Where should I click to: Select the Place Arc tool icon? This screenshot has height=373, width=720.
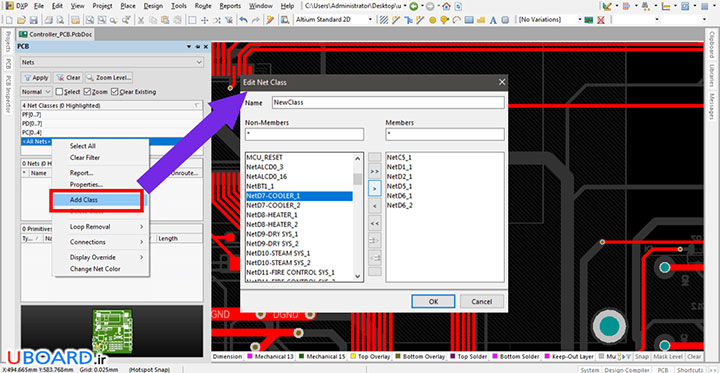pos(456,20)
